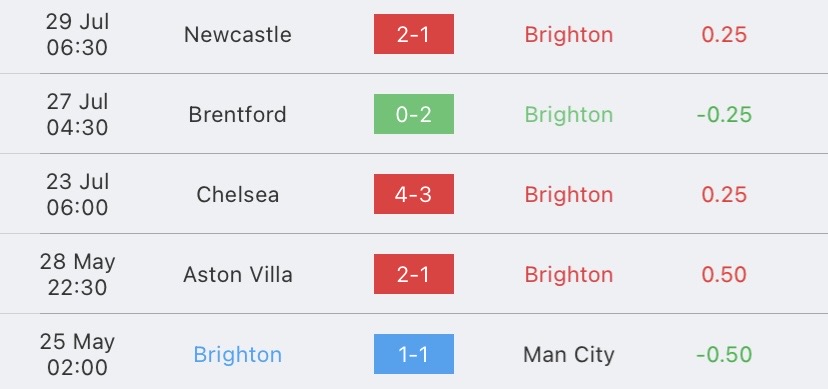The height and width of the screenshot is (389, 828).
Task: Select the green 0-2 score badge
Action: pyautogui.click(x=413, y=114)
